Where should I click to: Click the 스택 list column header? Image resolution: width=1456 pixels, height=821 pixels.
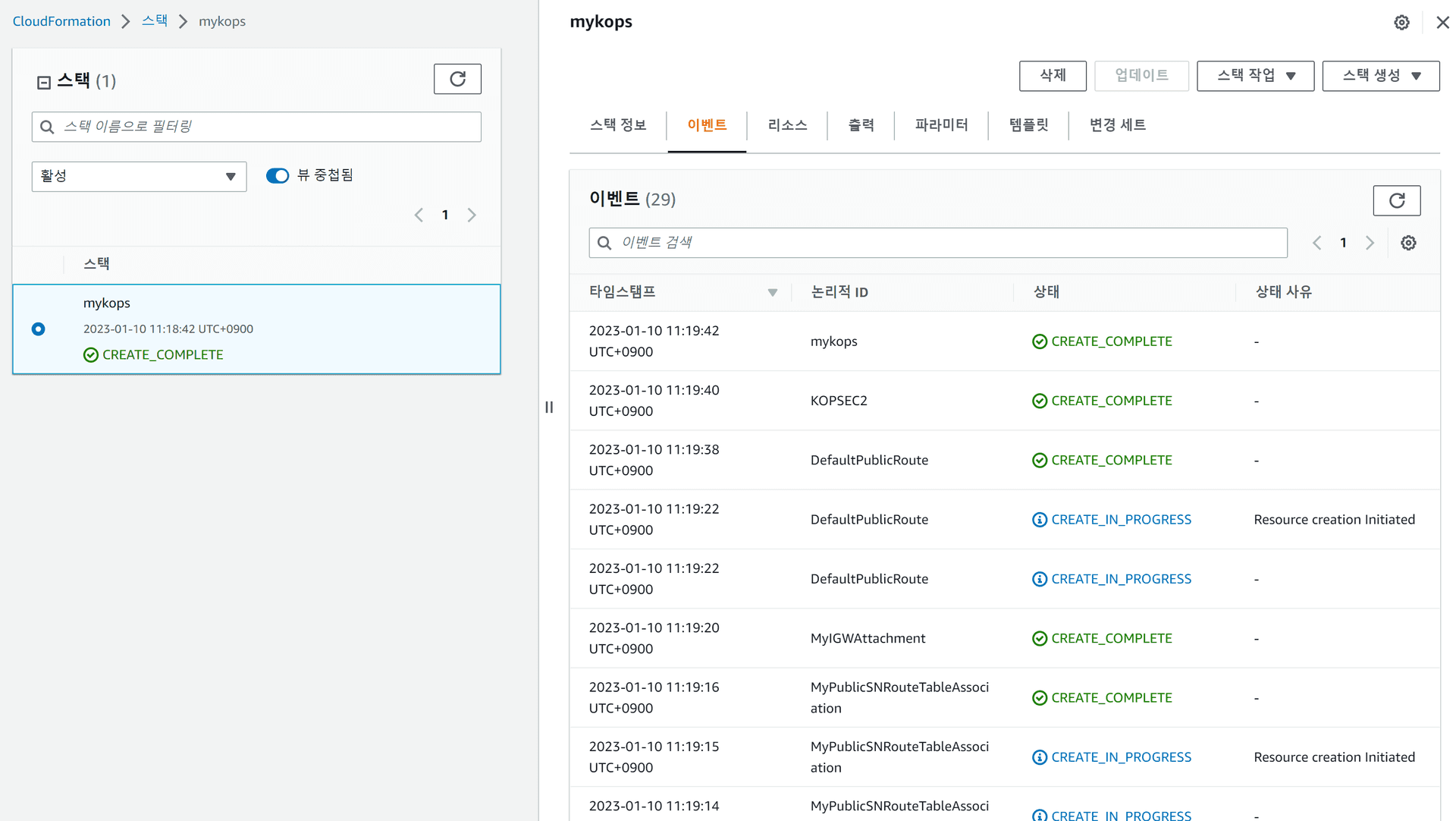pyautogui.click(x=96, y=264)
